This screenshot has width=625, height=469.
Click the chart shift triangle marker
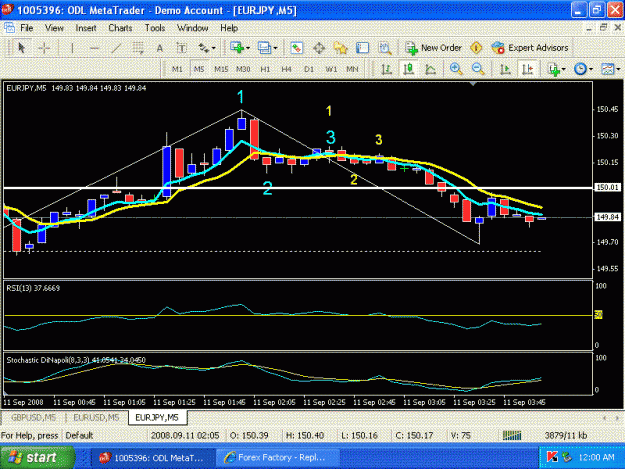tap(473, 84)
